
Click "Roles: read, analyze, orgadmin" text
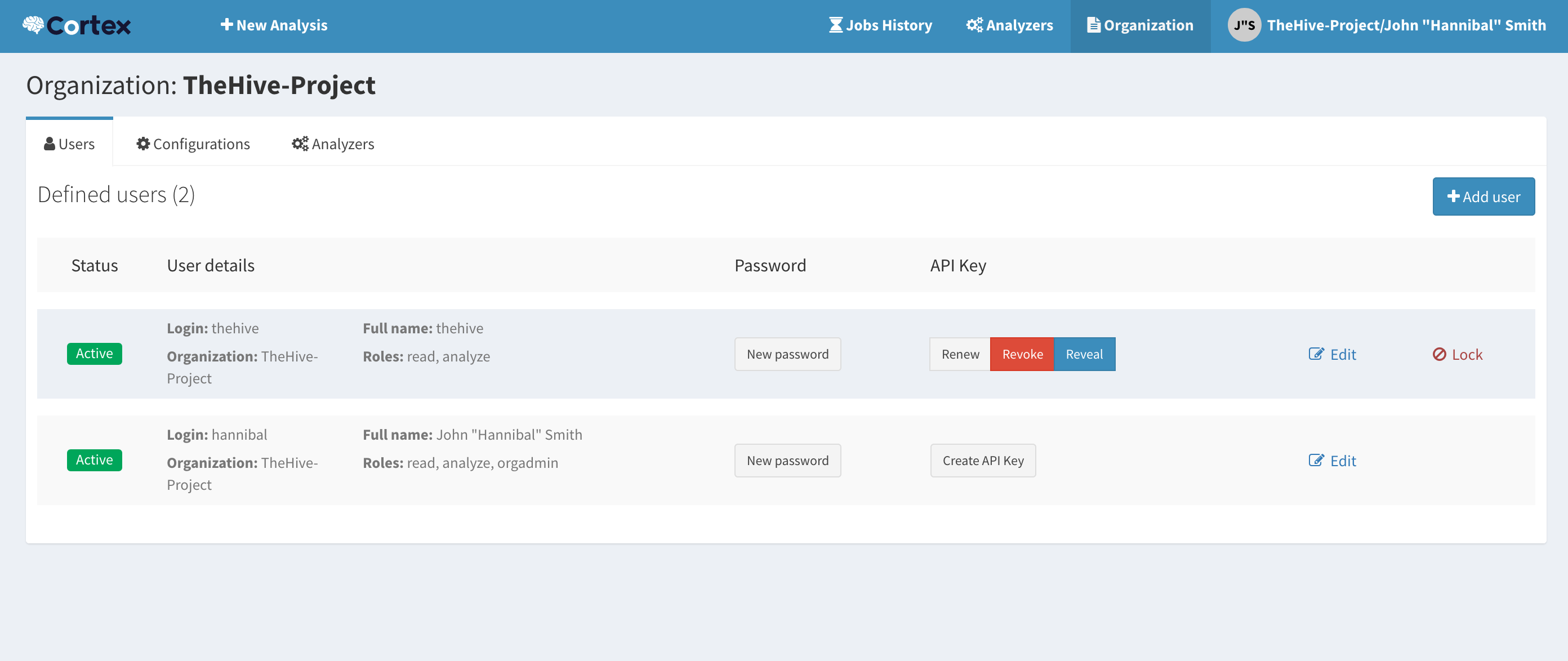pos(461,463)
